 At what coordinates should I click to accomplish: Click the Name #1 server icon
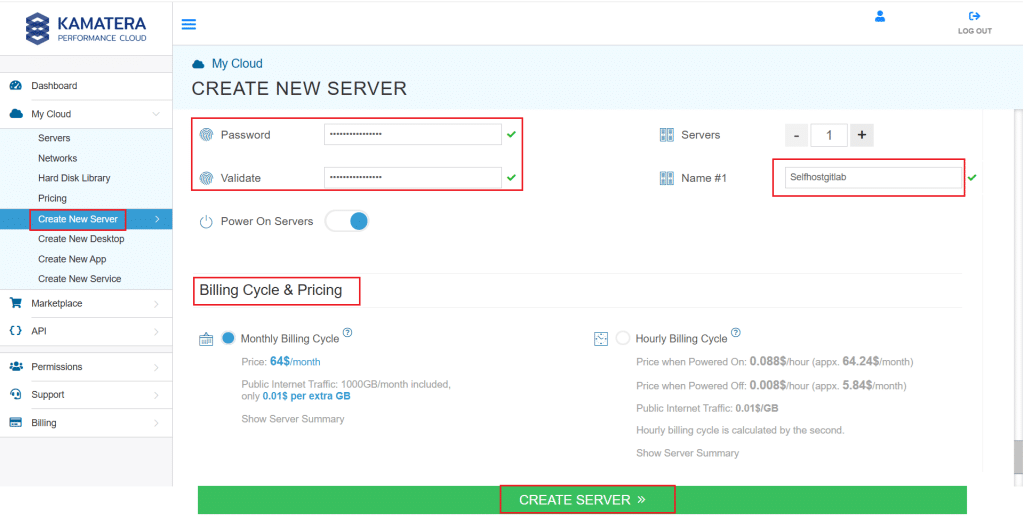(x=667, y=178)
